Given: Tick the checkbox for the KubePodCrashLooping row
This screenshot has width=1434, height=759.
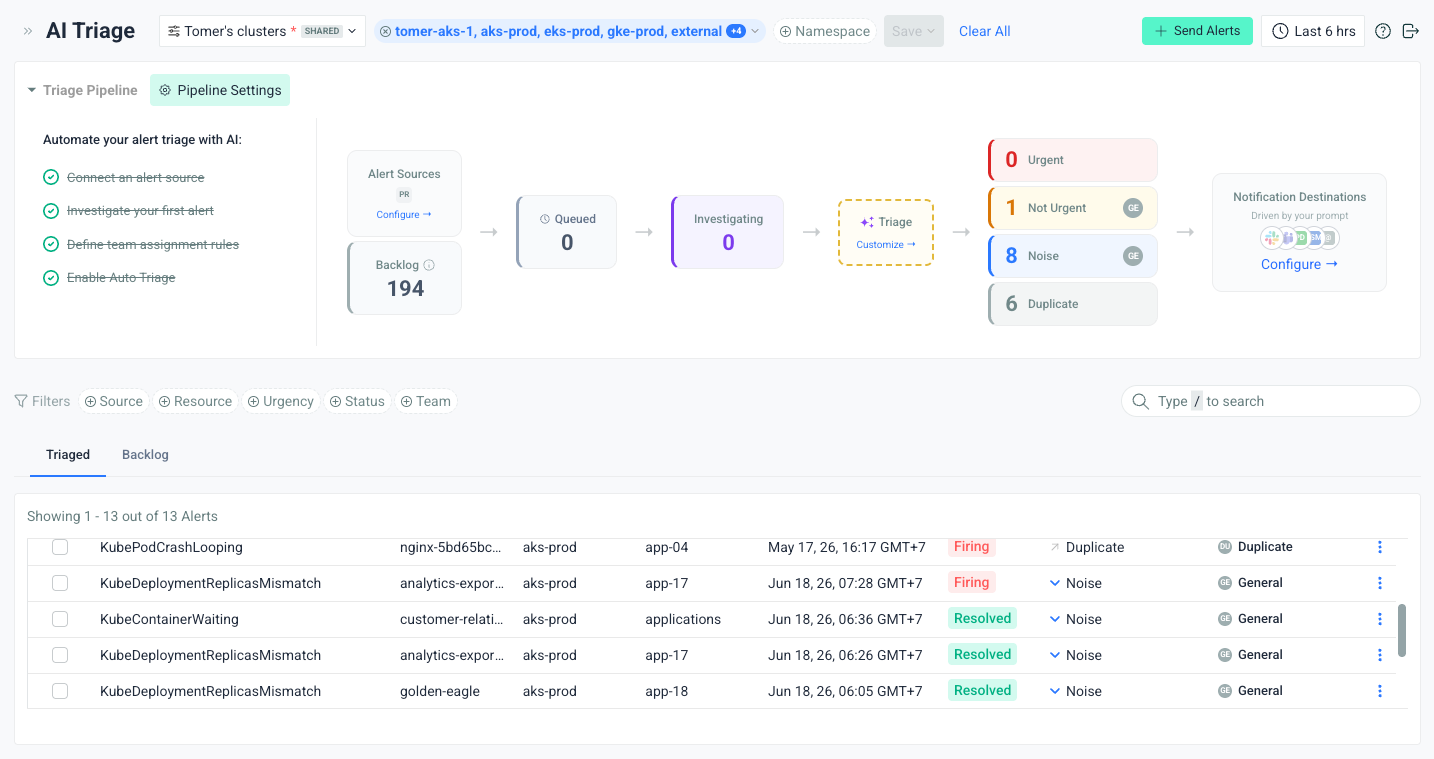Looking at the screenshot, I should [60, 547].
